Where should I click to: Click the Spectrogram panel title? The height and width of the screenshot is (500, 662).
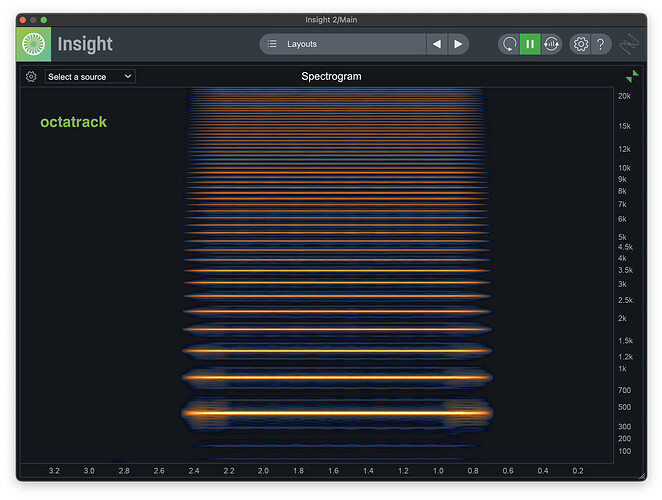click(331, 76)
